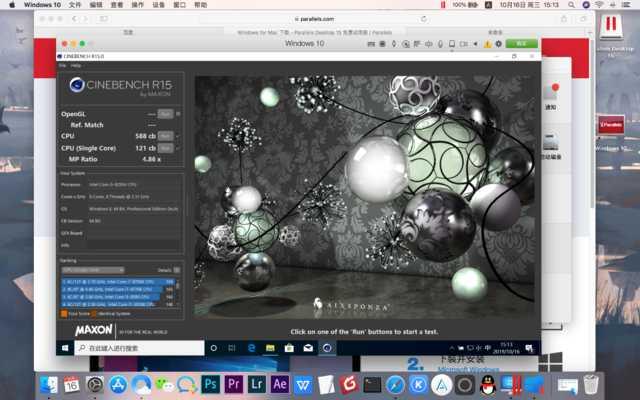Image resolution: width=640 pixels, height=400 pixels.
Task: Launch After Effects from the Dock
Action: 280,384
